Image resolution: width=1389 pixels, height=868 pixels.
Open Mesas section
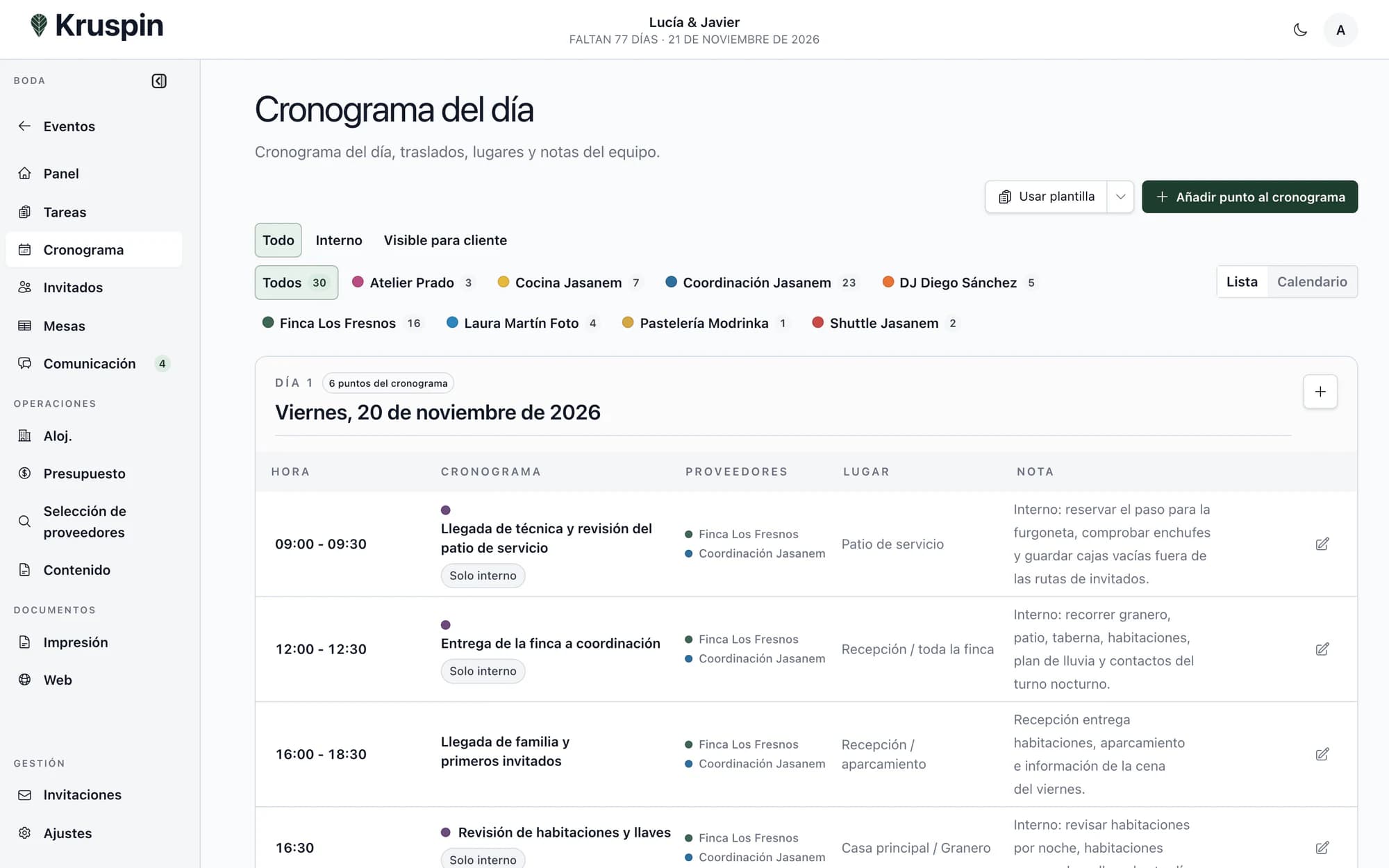(x=94, y=326)
